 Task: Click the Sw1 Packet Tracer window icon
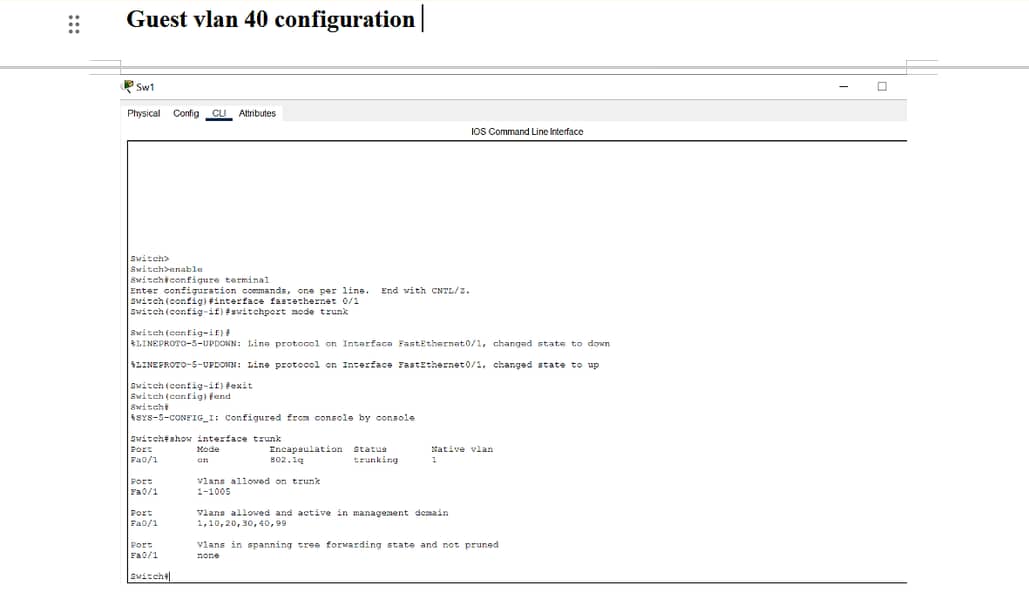128,87
